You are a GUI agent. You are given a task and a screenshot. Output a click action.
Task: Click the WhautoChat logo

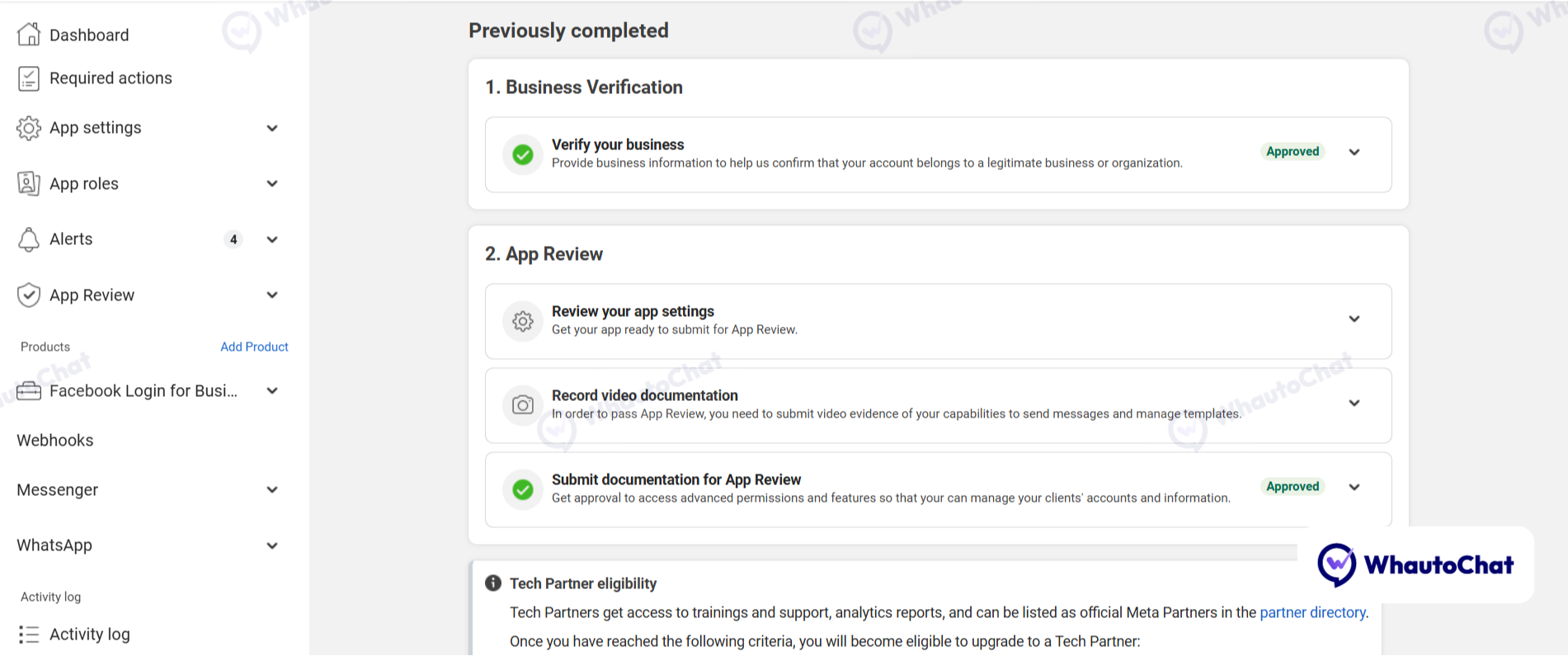[x=1415, y=565]
